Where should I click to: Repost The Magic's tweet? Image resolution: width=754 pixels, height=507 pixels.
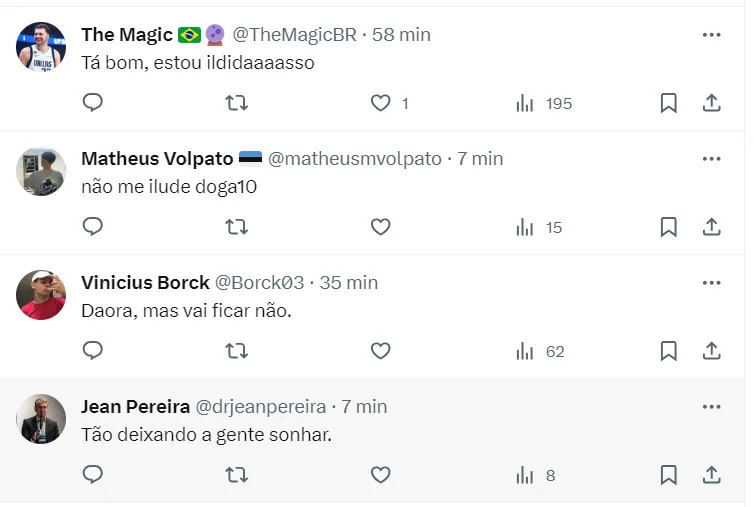236,103
